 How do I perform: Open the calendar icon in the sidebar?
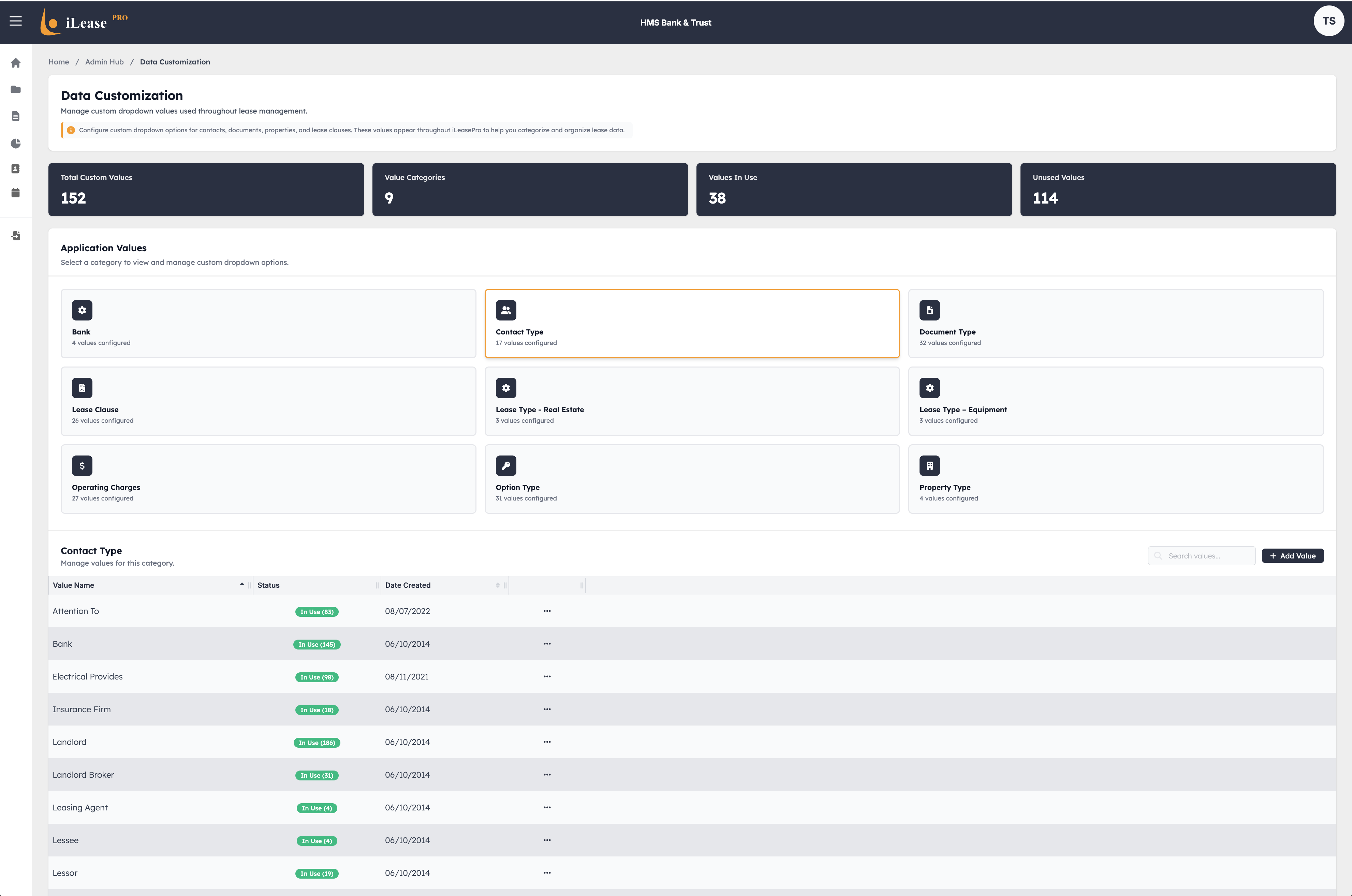click(15, 193)
